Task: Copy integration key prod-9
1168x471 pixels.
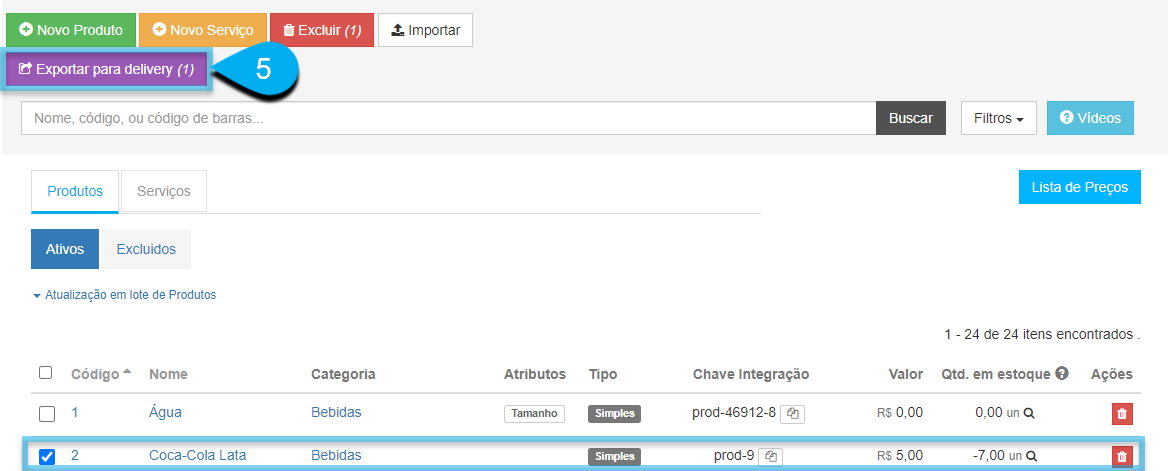Action: click(771, 456)
